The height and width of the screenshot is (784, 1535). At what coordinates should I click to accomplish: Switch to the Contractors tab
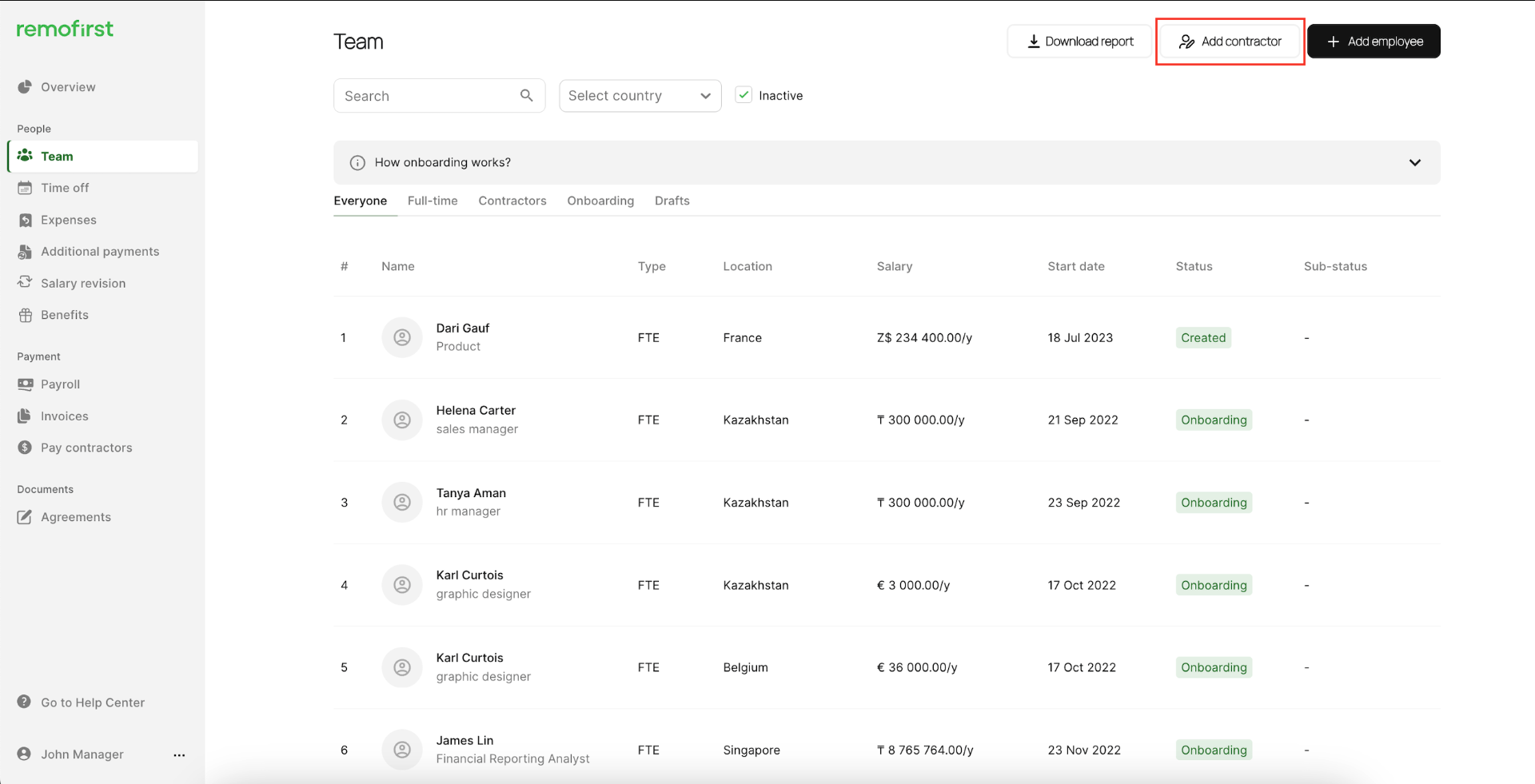click(x=512, y=201)
